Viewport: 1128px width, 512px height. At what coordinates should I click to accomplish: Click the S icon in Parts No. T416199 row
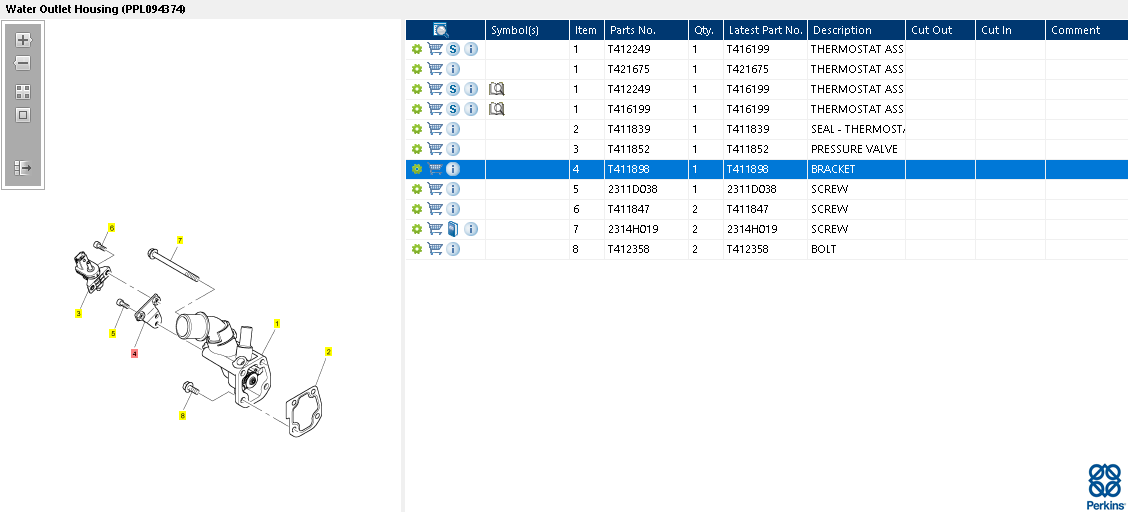[453, 109]
